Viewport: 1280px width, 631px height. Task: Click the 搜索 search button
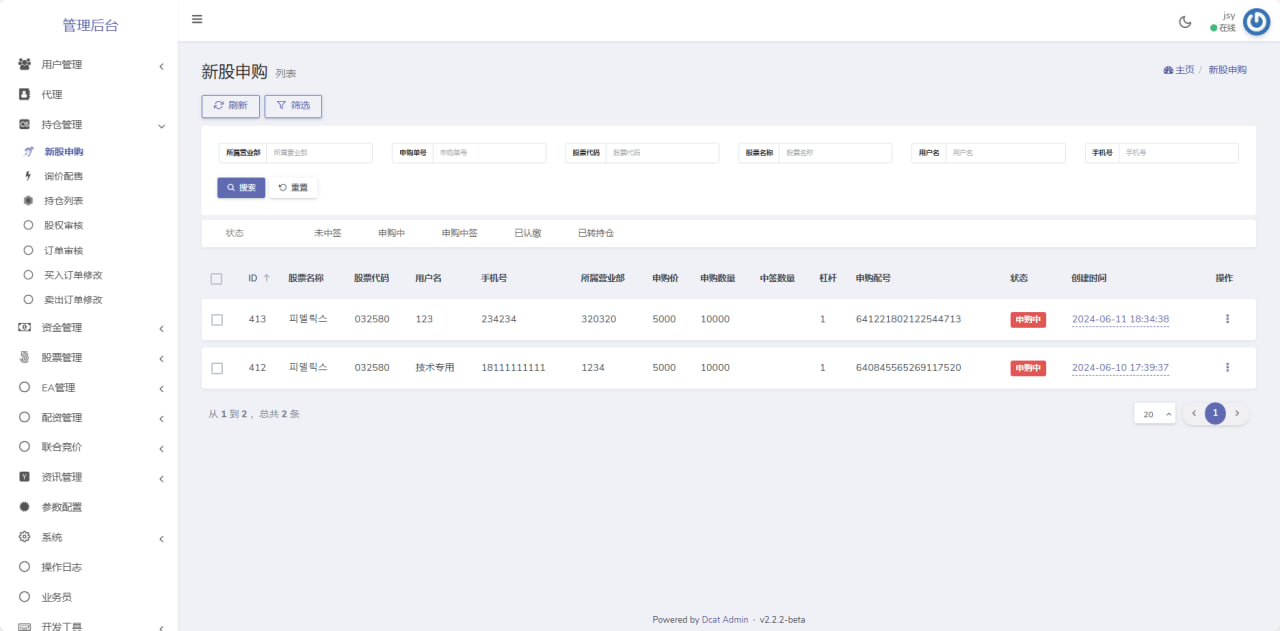click(x=241, y=188)
